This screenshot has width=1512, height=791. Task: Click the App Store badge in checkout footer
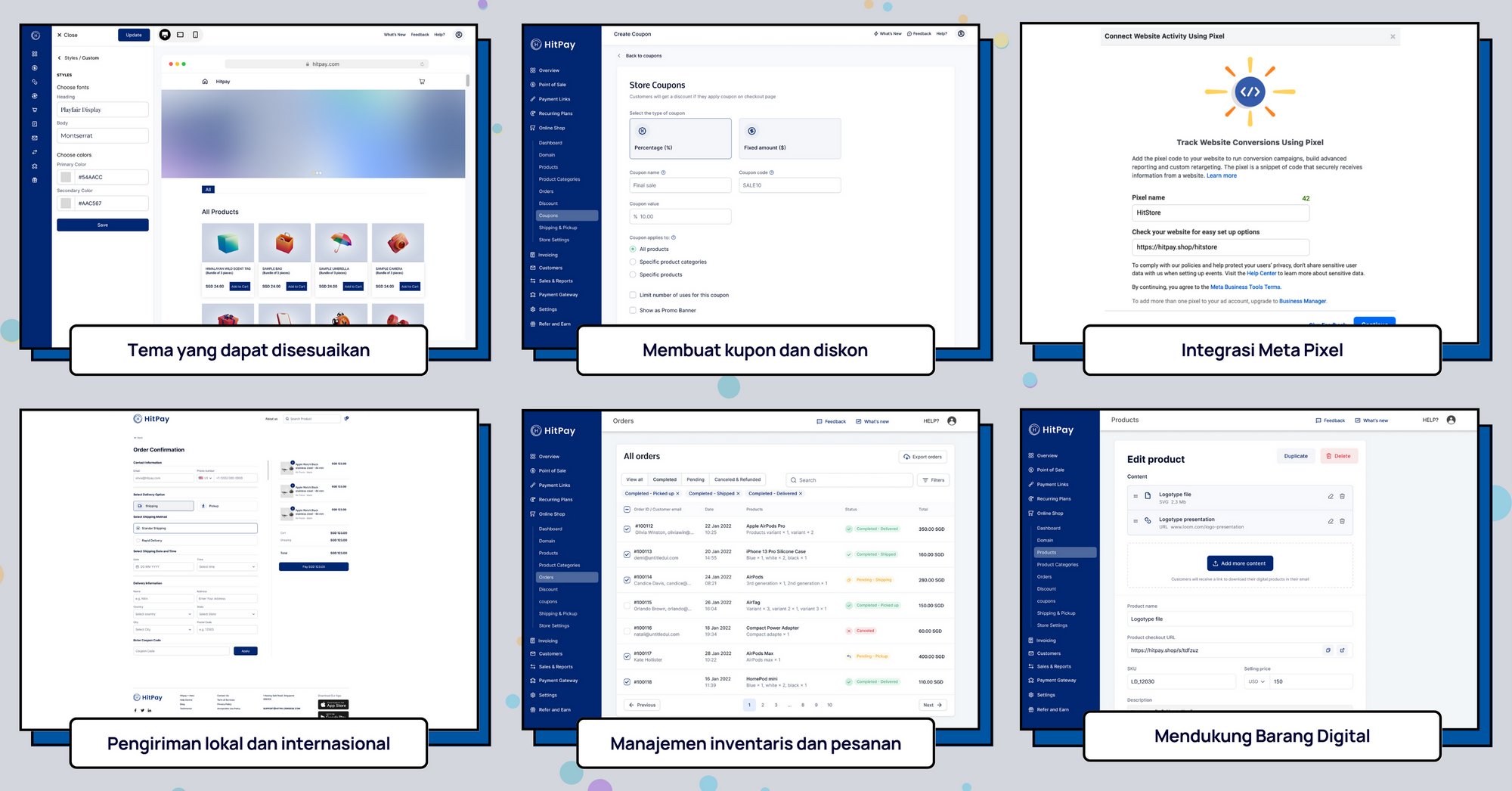coord(333,705)
